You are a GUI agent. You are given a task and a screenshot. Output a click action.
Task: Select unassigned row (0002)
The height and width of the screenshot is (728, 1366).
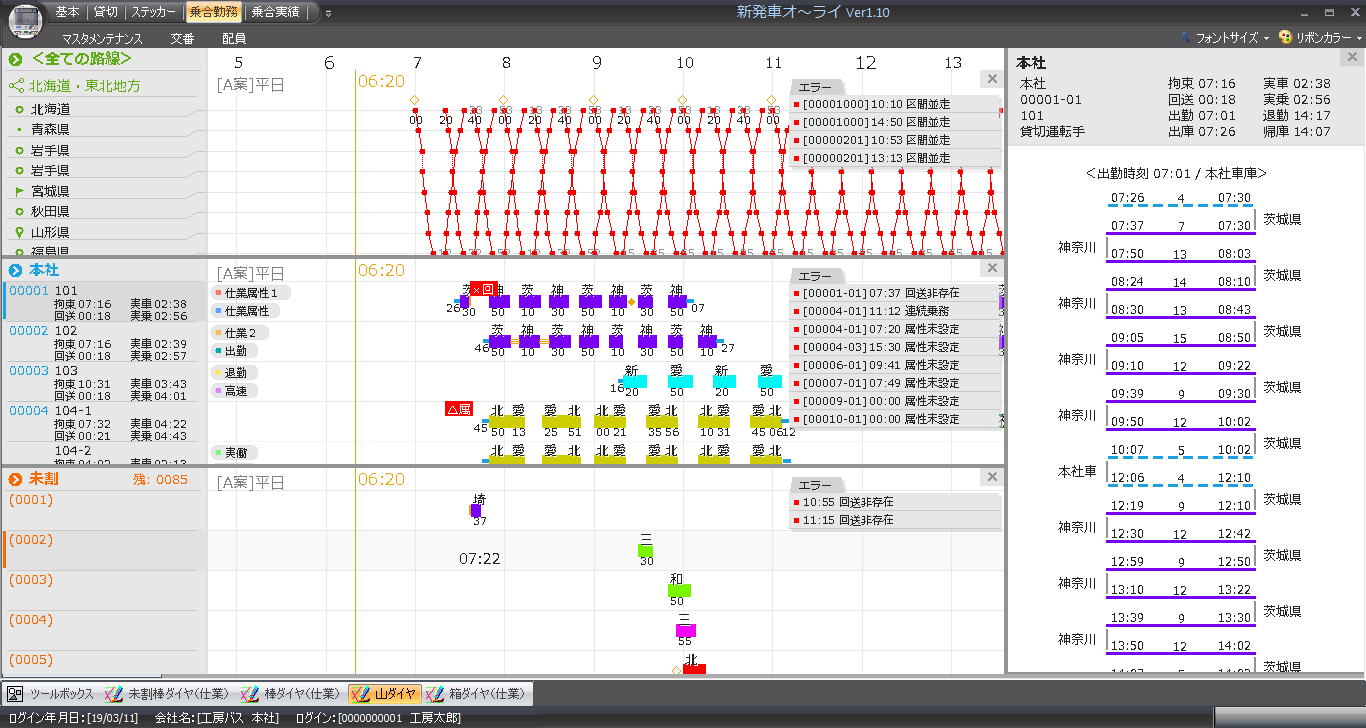point(102,550)
